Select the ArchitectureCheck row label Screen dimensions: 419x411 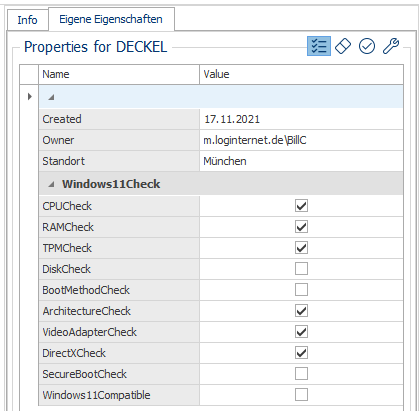(x=119, y=311)
